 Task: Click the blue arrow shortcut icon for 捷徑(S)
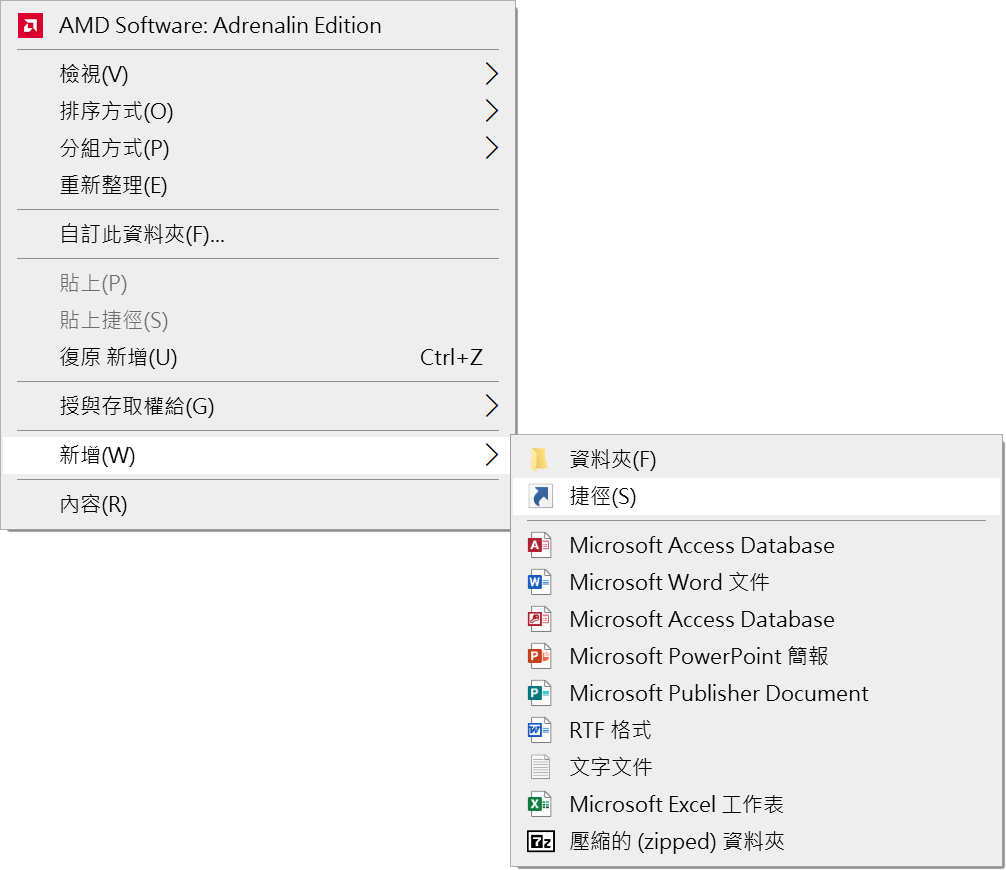[540, 497]
